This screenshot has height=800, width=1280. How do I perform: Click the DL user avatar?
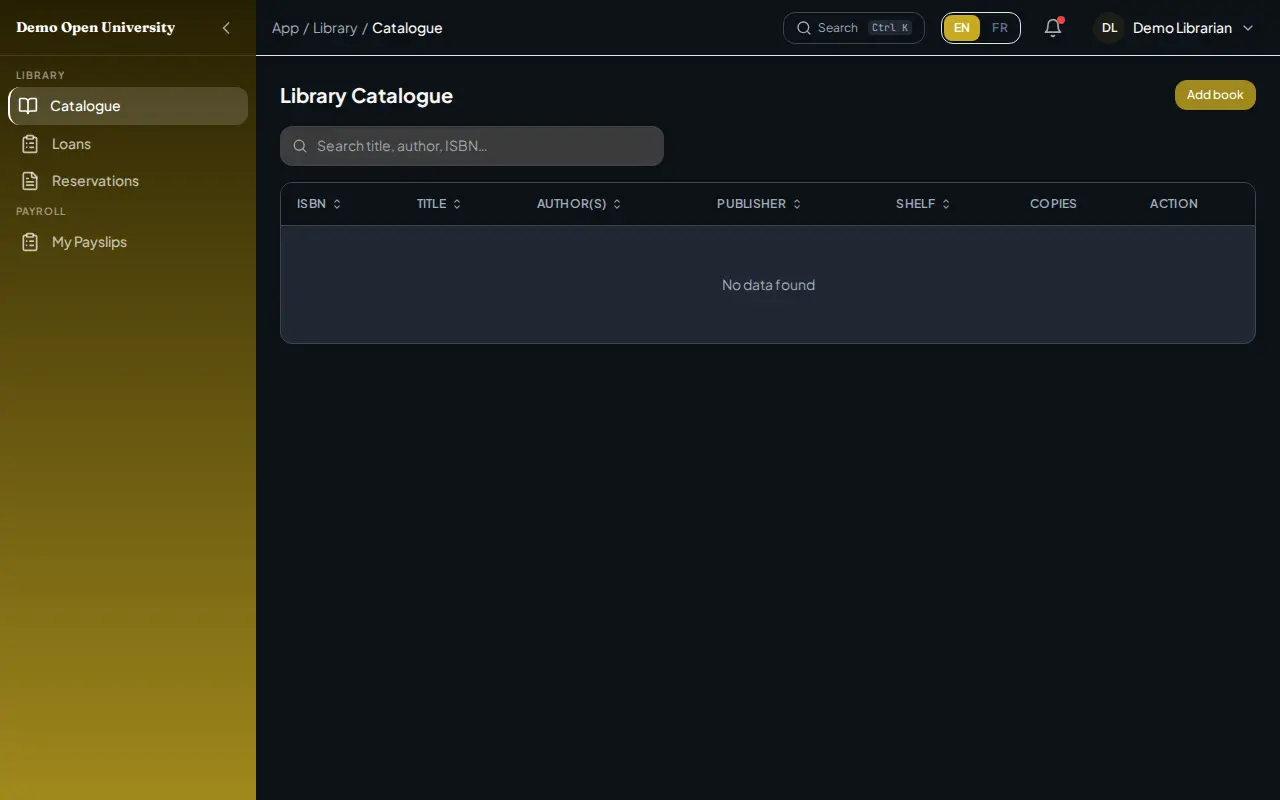point(1109,28)
